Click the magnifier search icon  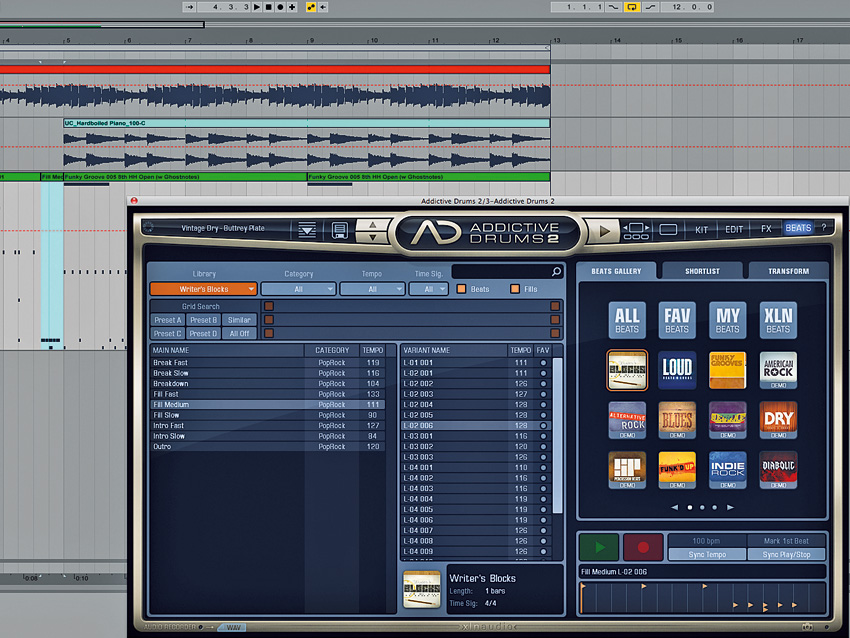pos(556,272)
